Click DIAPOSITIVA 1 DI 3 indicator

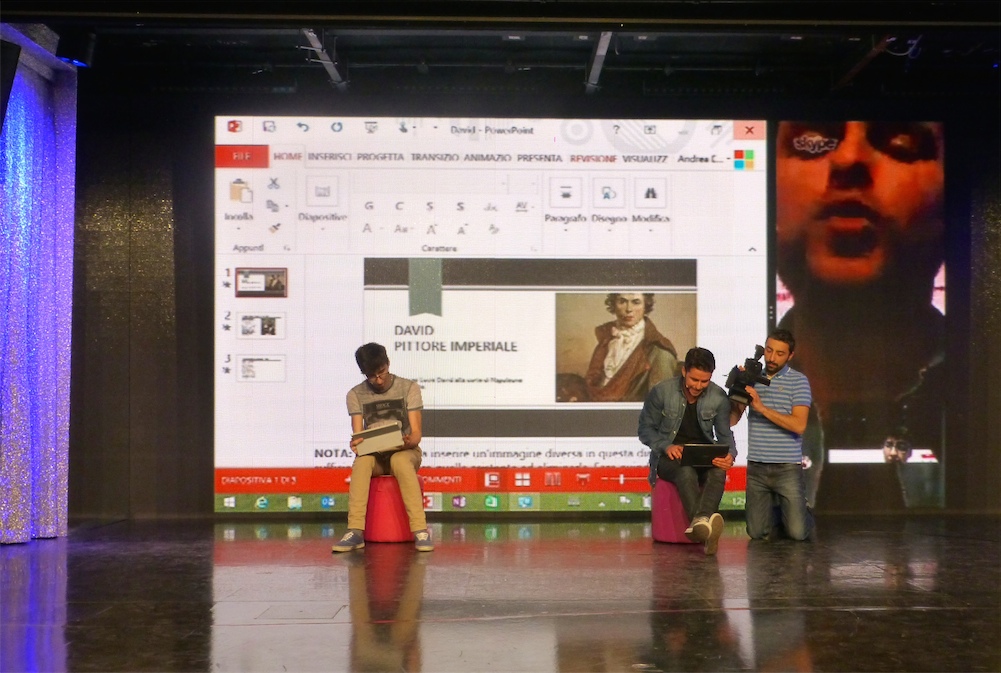pos(259,480)
